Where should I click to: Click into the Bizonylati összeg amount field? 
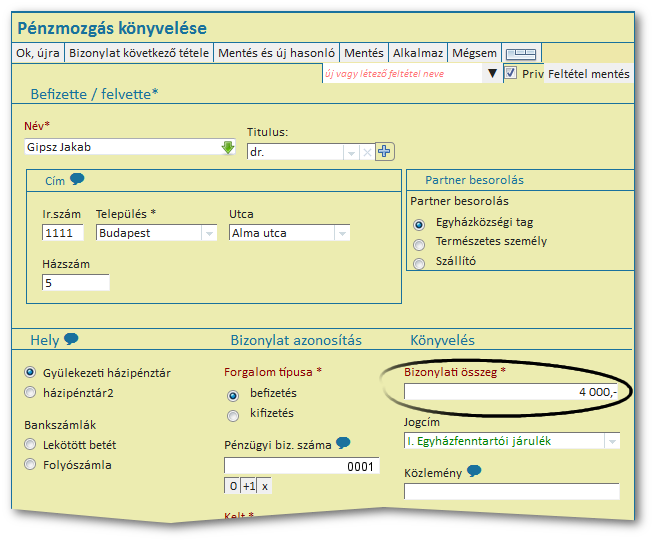click(510, 392)
